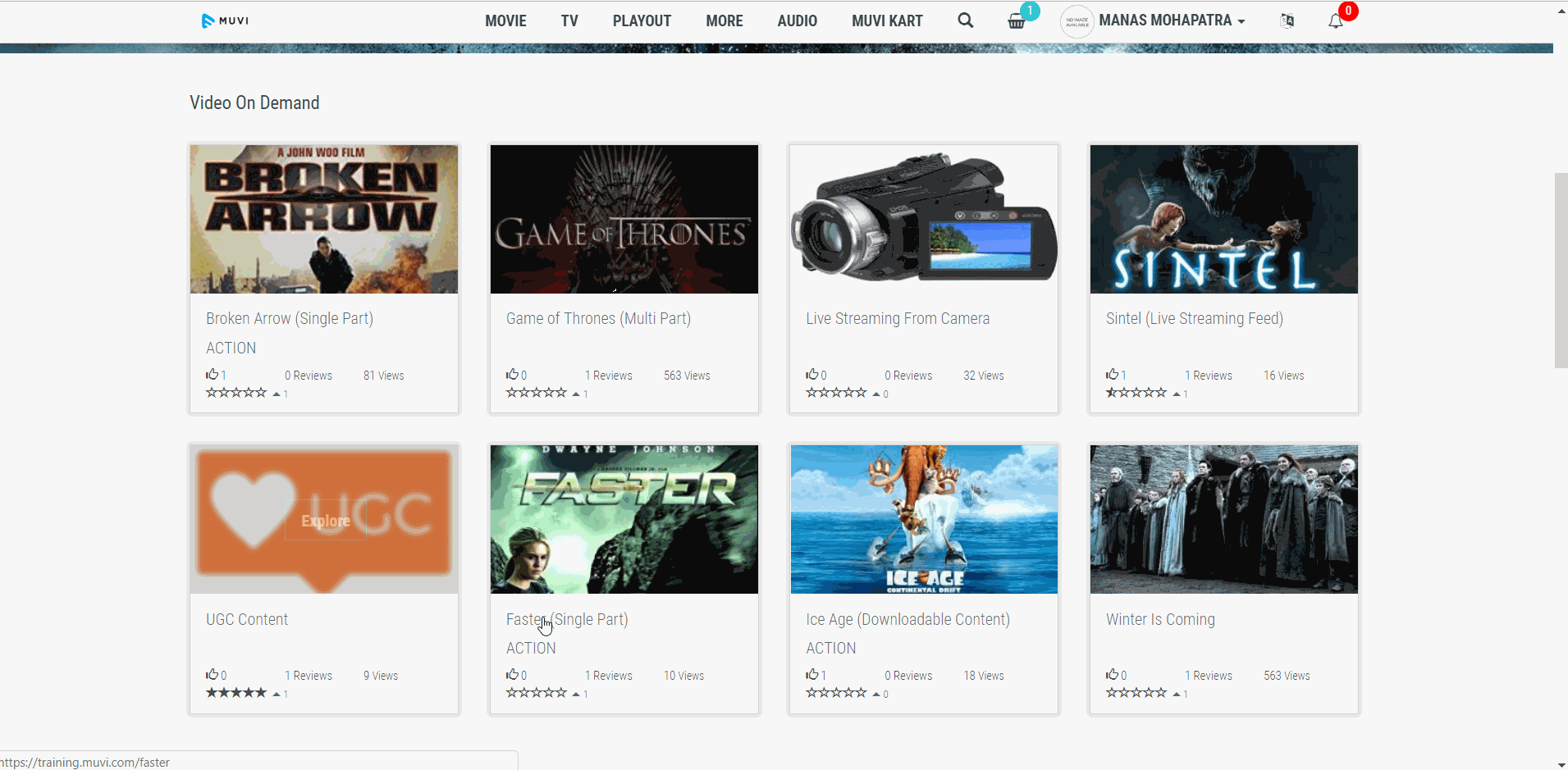Image resolution: width=1568 pixels, height=770 pixels.
Task: Rate Game of Thrones using stars
Action: point(537,393)
